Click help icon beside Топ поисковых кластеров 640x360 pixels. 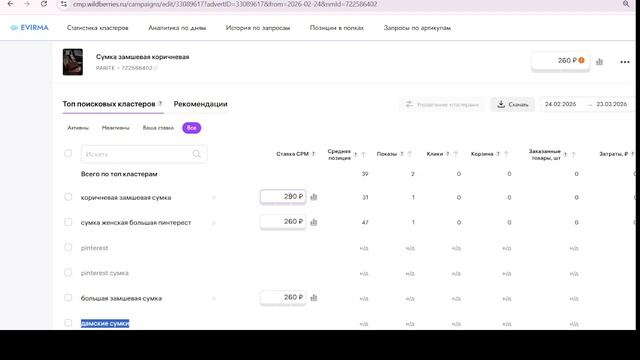click(x=160, y=104)
